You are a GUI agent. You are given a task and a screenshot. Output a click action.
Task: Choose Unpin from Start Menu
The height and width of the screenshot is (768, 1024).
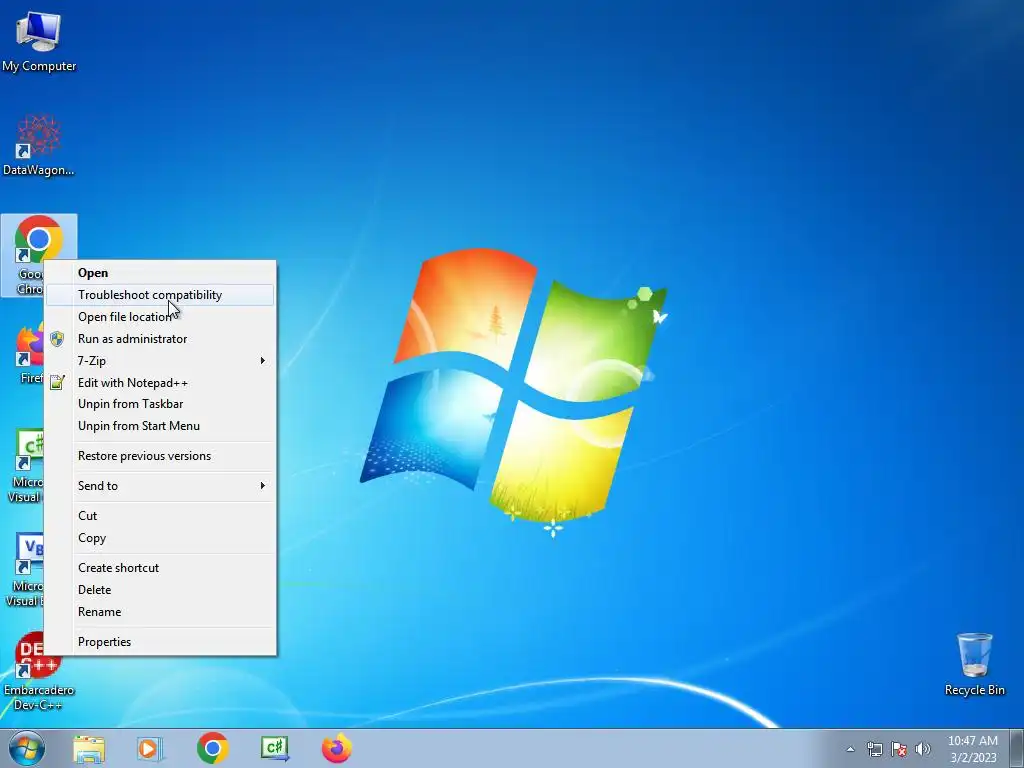[x=160, y=426]
